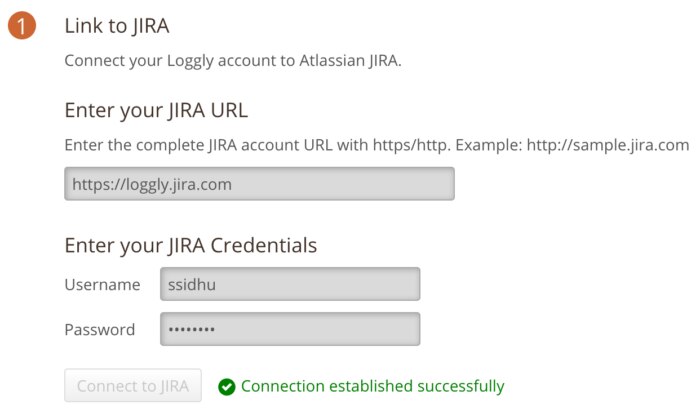Click the Link to JIRA heading
The width and height of the screenshot is (700, 409).
click(117, 26)
